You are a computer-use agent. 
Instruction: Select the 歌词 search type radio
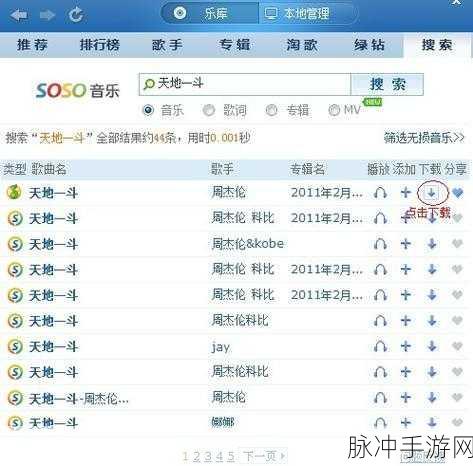209,110
